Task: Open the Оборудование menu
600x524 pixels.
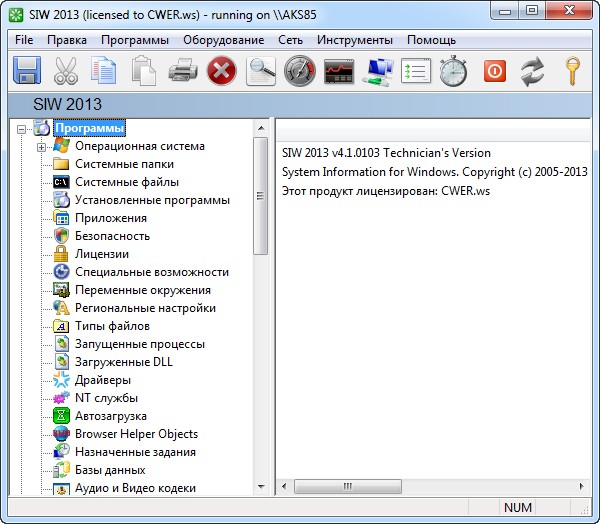Action: (x=223, y=40)
